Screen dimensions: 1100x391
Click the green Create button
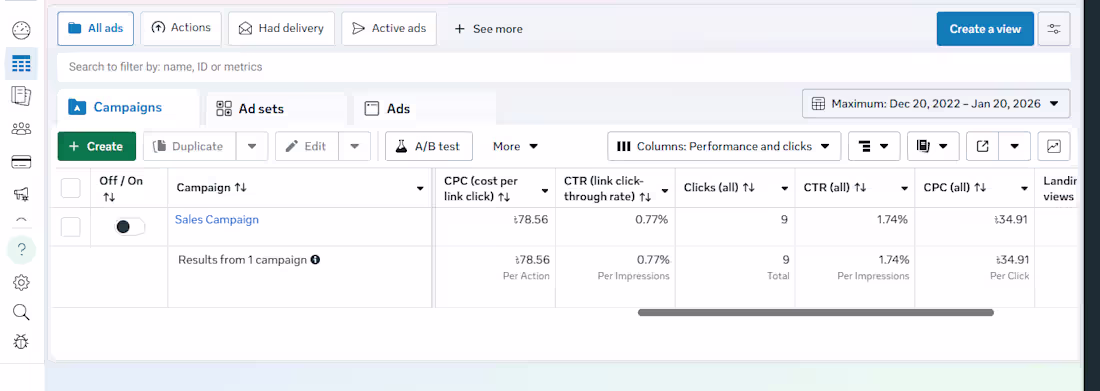pos(96,146)
